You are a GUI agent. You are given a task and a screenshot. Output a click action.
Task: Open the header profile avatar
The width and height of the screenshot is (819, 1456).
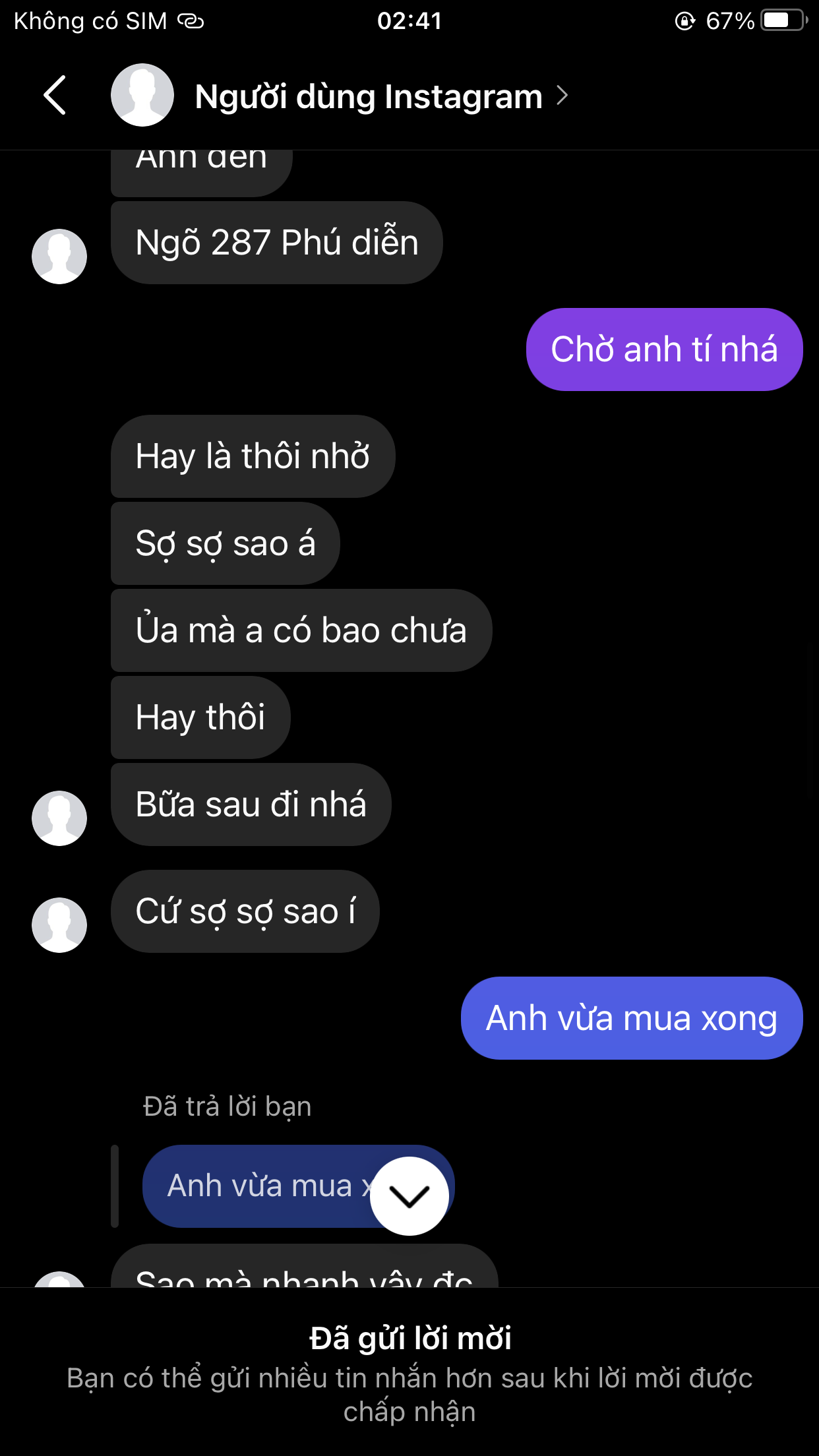pyautogui.click(x=142, y=95)
